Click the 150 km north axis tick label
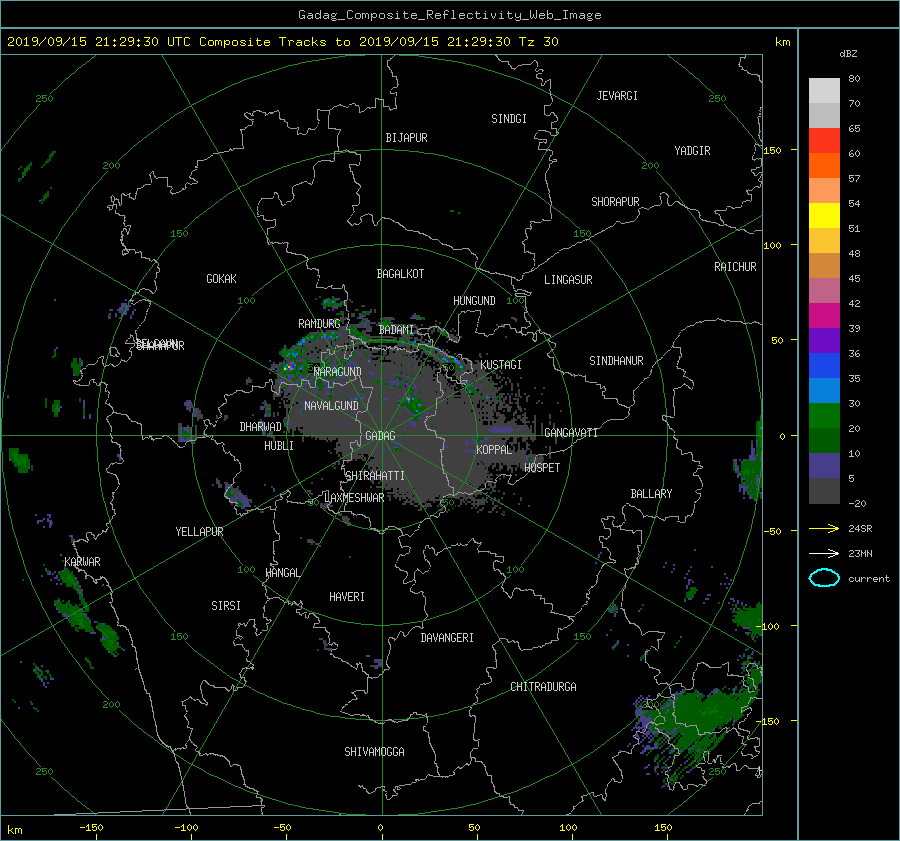Viewport: 900px width, 841px height. point(772,150)
